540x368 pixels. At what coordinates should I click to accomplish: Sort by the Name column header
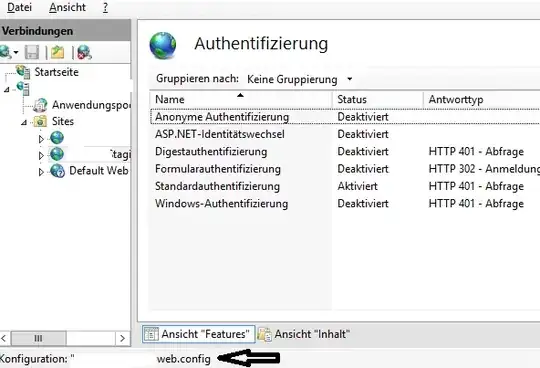(x=241, y=99)
